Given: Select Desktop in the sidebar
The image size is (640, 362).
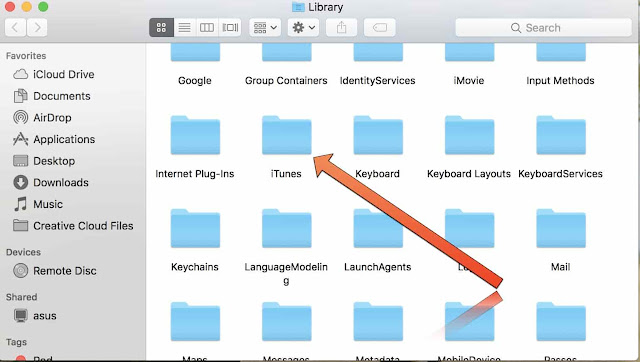Looking at the screenshot, I should click(44, 161).
